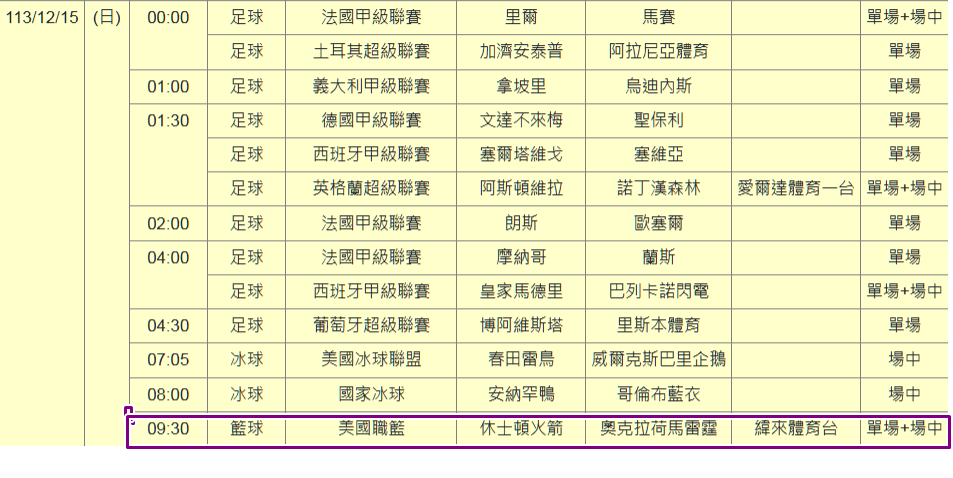The width and height of the screenshot is (953, 478).
Task: Click away team 歐塞爾
Action: pos(658,223)
